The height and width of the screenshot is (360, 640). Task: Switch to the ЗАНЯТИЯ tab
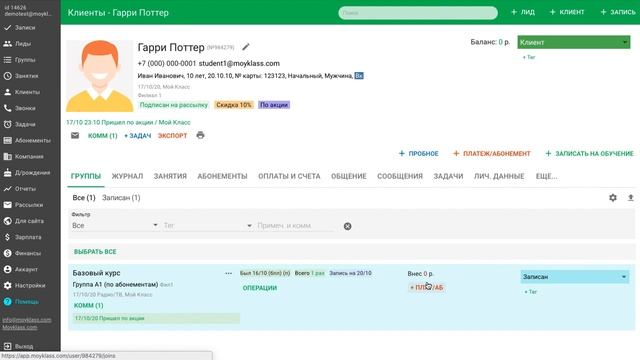click(x=170, y=176)
